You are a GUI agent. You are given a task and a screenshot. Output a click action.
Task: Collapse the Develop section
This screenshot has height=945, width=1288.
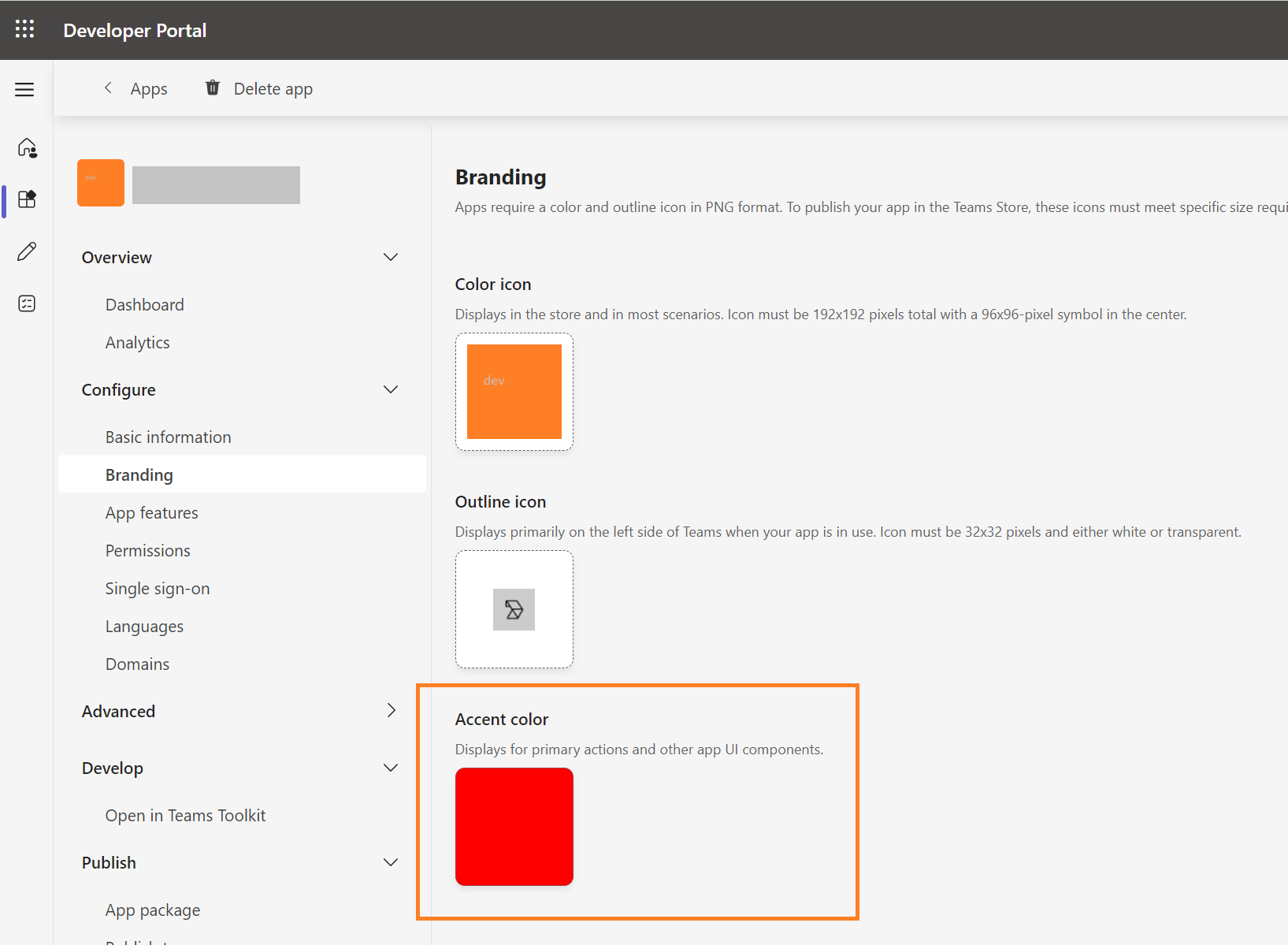391,767
